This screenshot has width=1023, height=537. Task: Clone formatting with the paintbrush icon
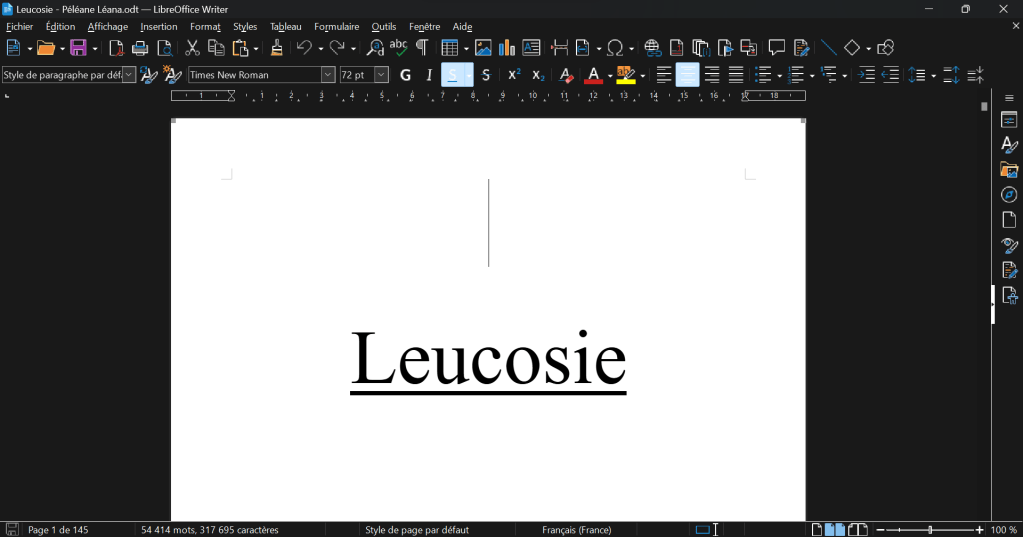pyautogui.click(x=277, y=48)
